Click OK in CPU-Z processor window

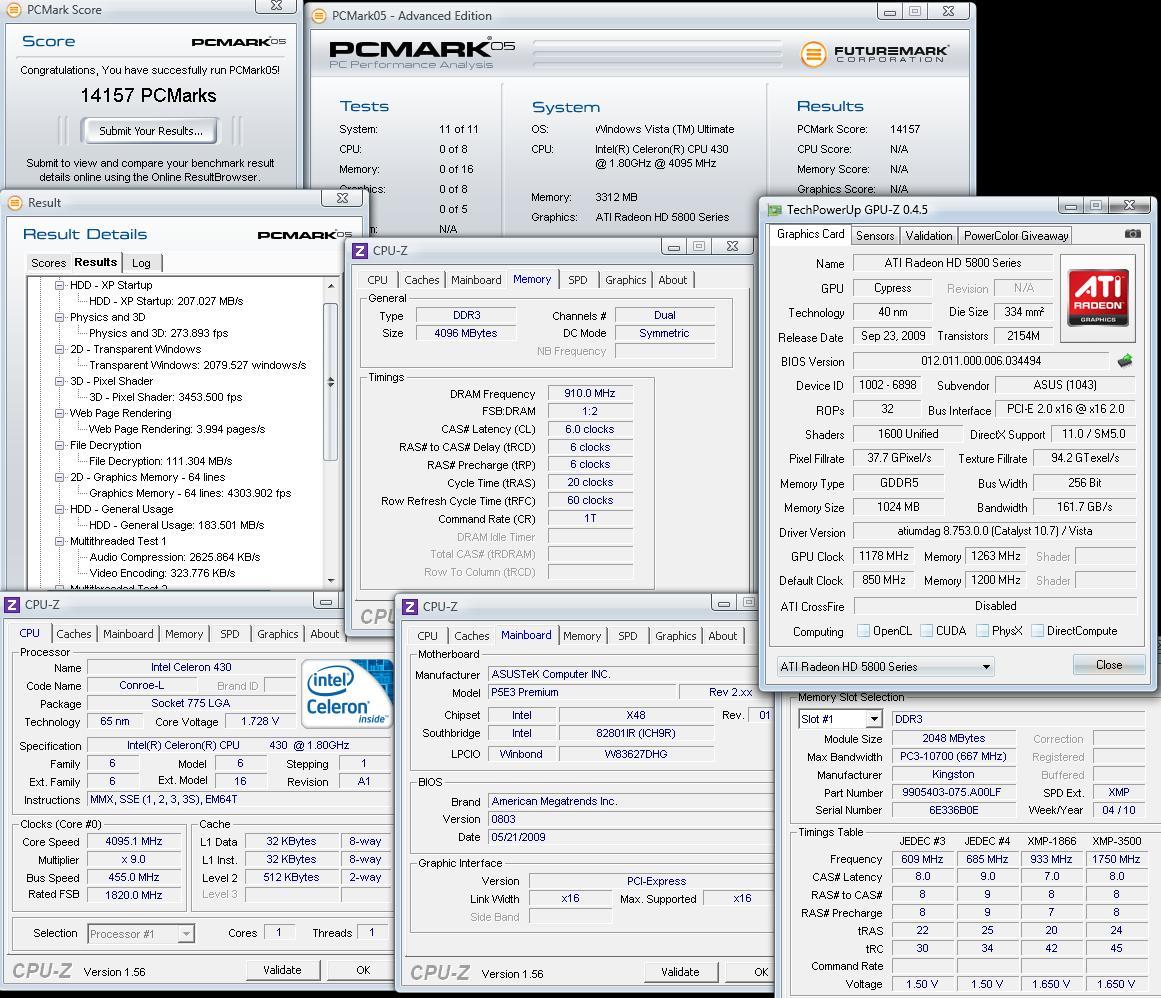pyautogui.click(x=363, y=970)
